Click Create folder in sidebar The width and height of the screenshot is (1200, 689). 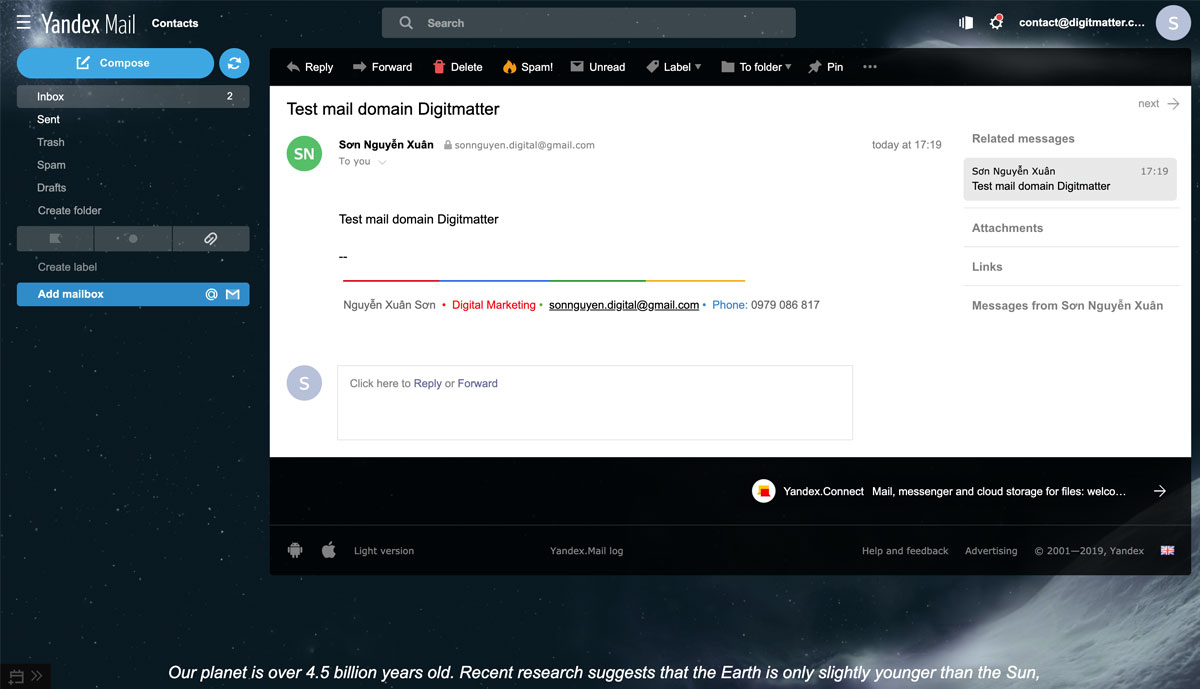(x=70, y=211)
